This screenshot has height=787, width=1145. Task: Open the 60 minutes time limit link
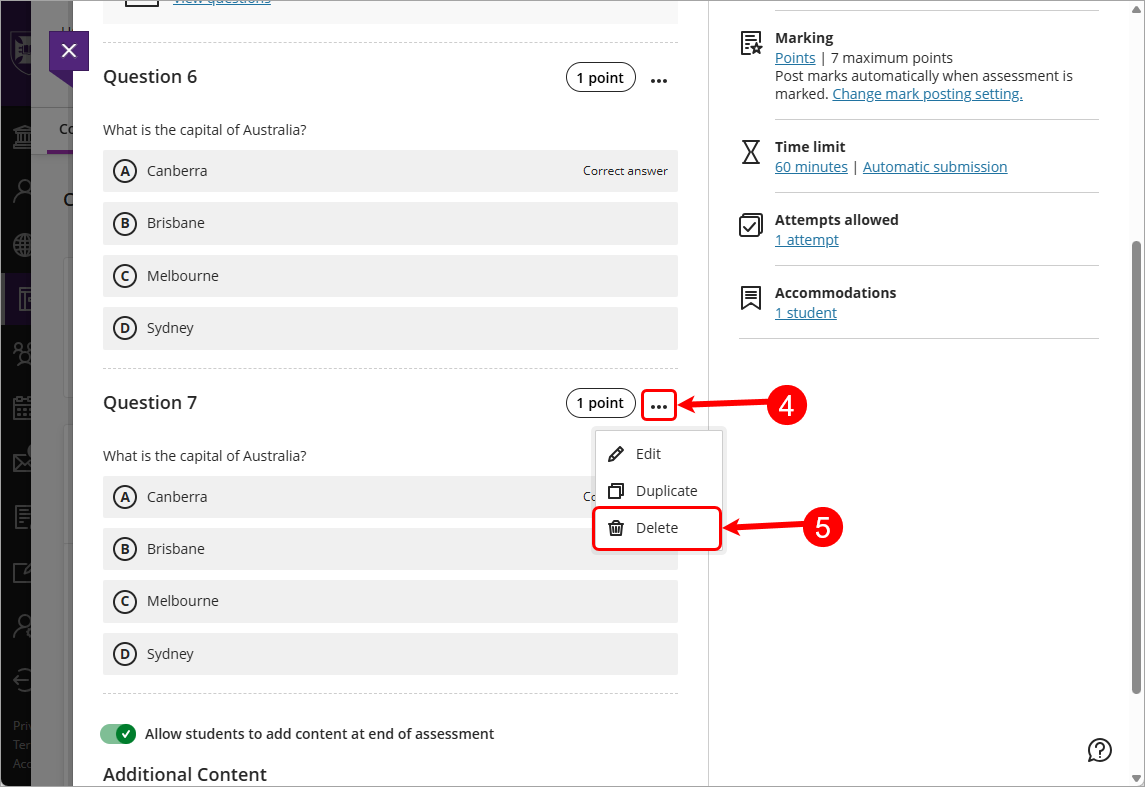click(811, 167)
